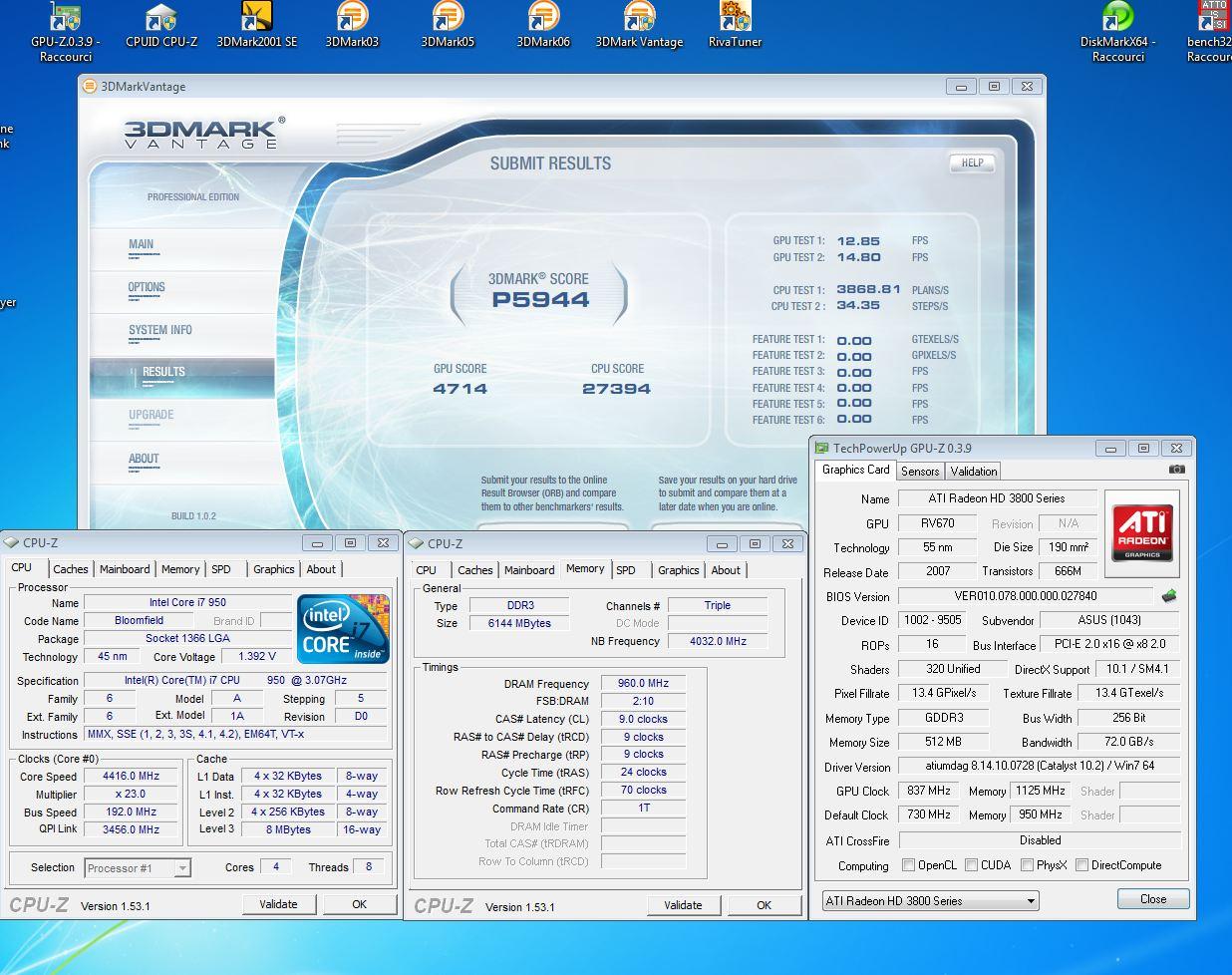The image size is (1232, 975).
Task: Open UPGRADE in the 3DMark Vantage sidebar
Action: pos(151,415)
